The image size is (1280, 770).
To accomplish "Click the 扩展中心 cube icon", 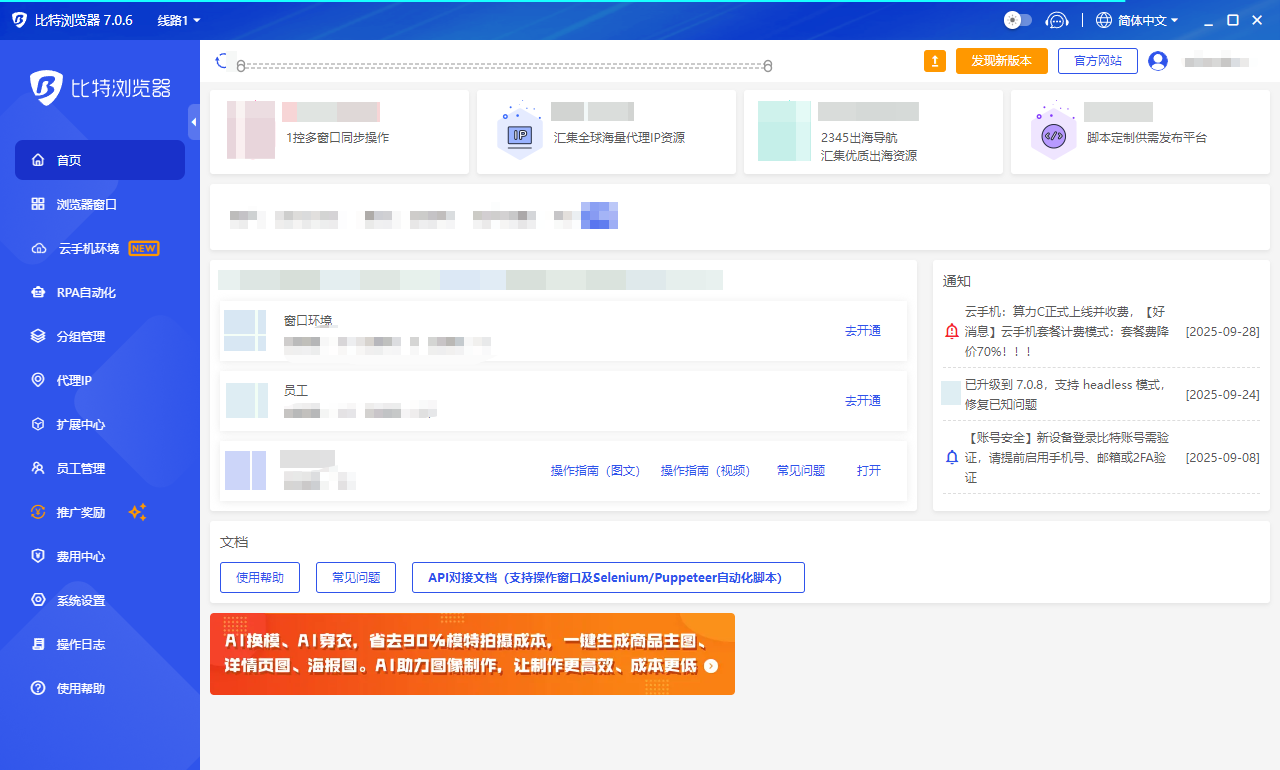I will pos(38,424).
